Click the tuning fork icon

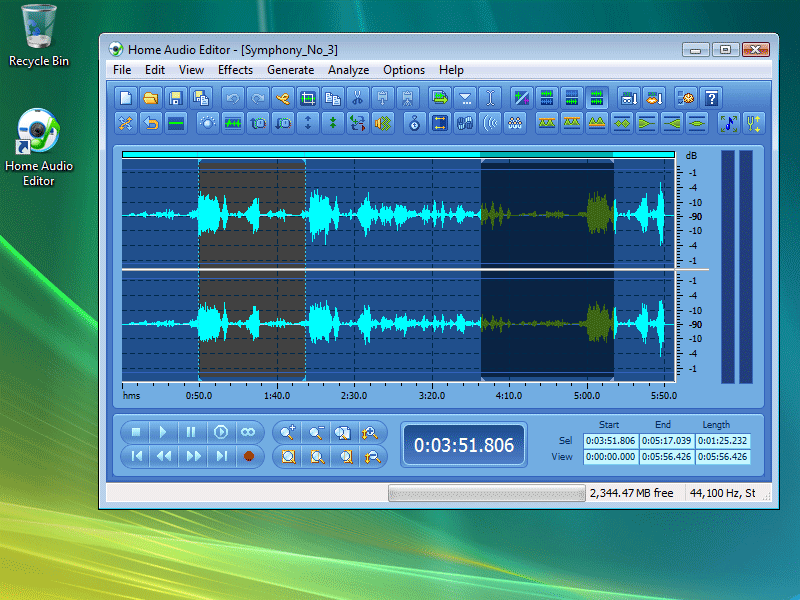click(754, 123)
